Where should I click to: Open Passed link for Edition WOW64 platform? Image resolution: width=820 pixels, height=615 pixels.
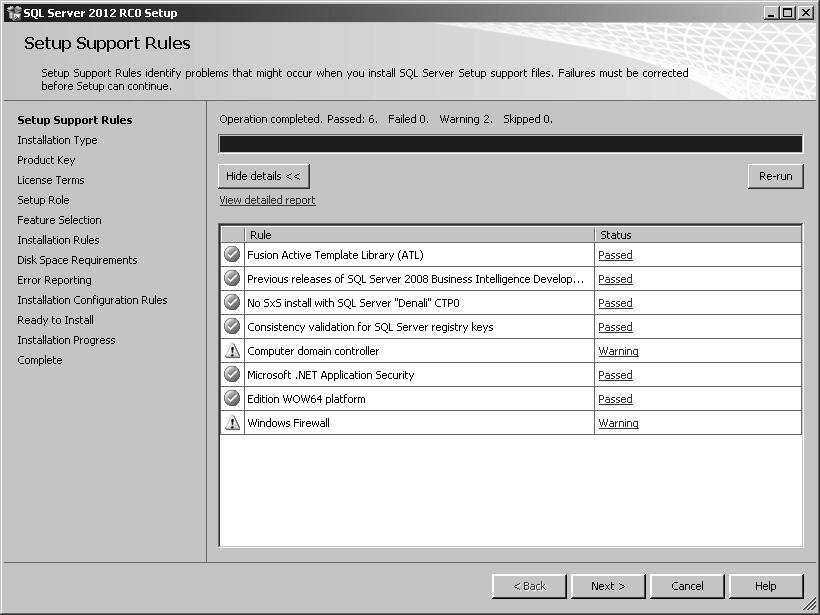click(x=616, y=400)
